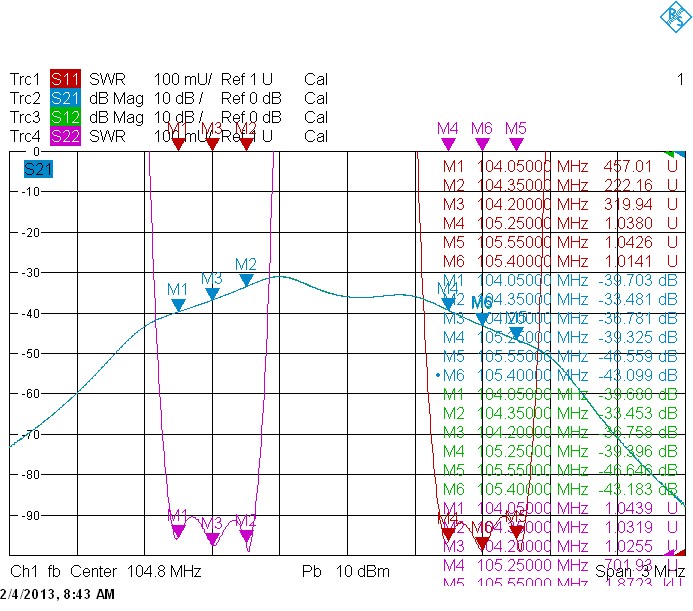
Task: Click the active S21 trace tag in the graph
Action: (x=38, y=169)
